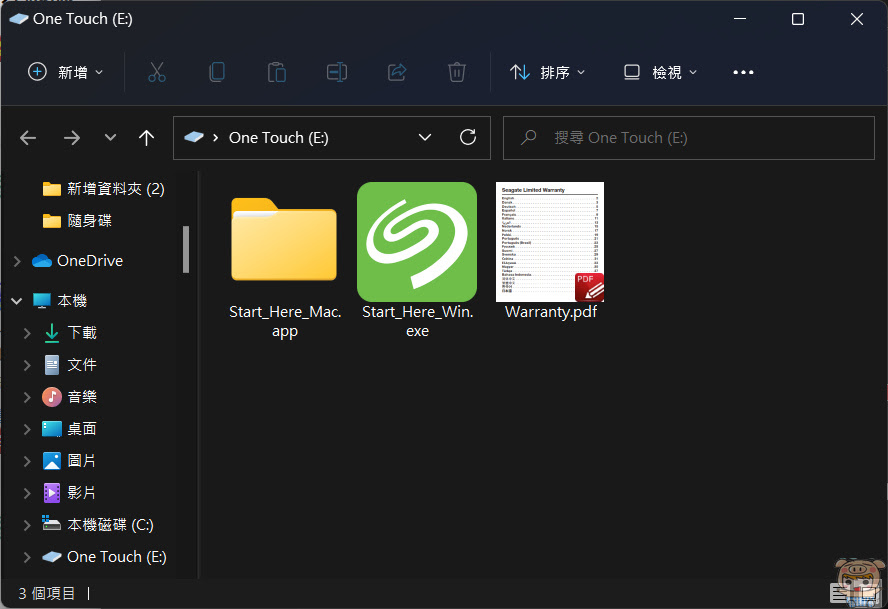Click the Rename icon in toolbar
Image resolution: width=888 pixels, height=609 pixels.
337,73
